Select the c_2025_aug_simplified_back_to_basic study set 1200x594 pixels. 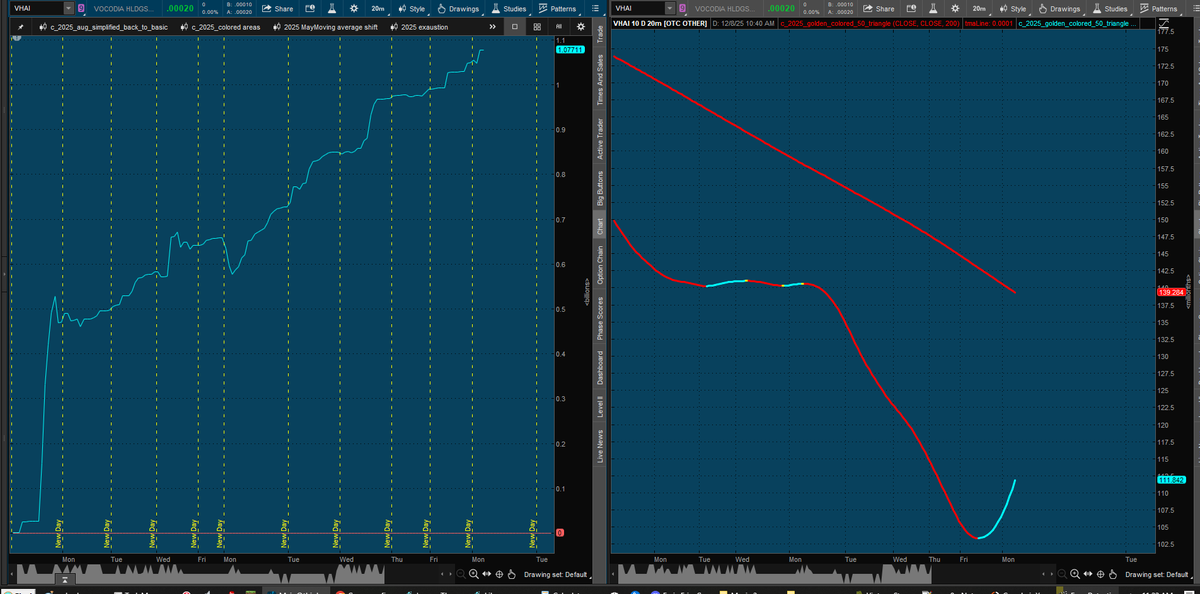click(x=103, y=27)
